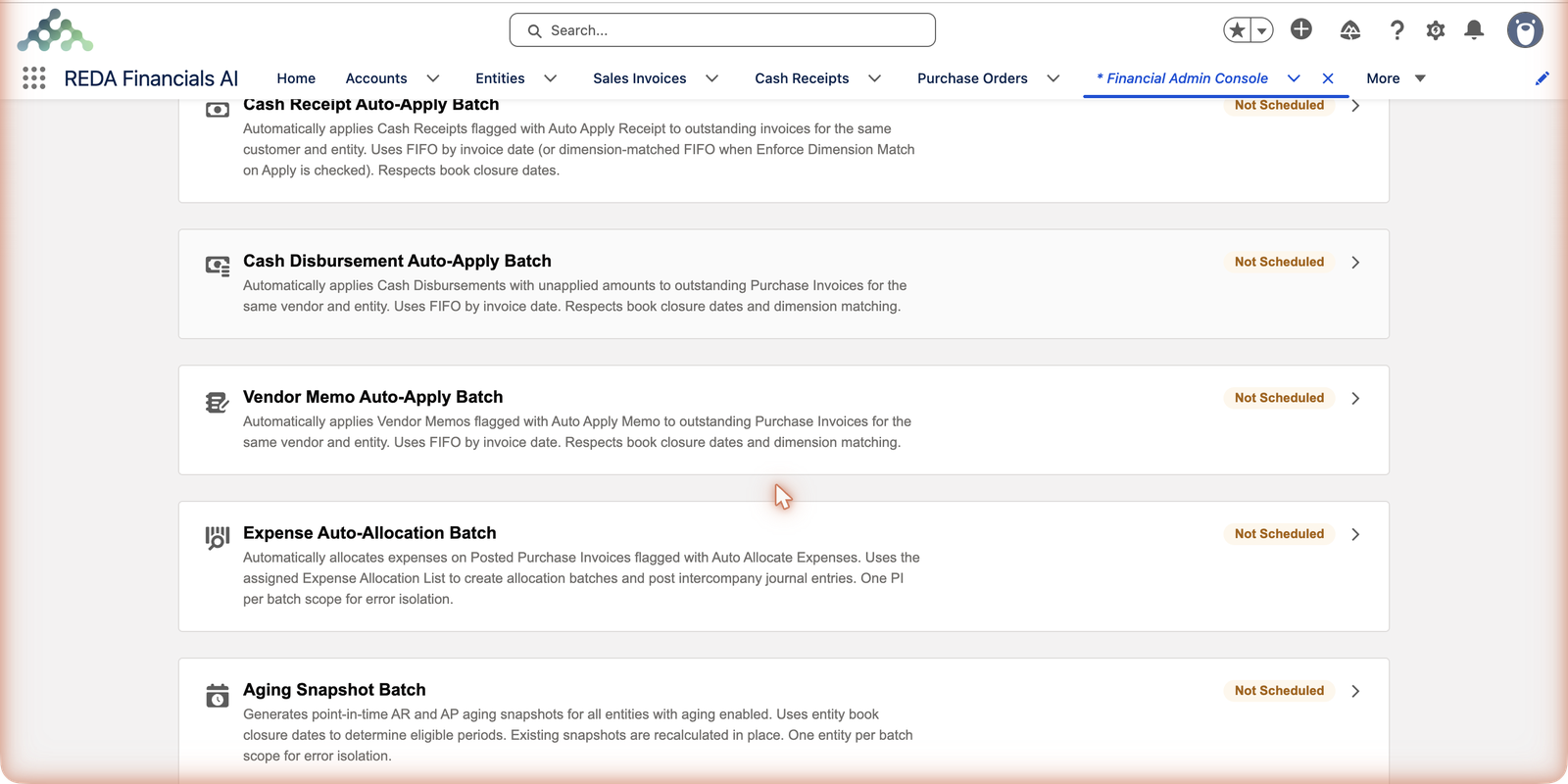
Task: Click the Cash Receipt Auto-Apply Batch icon
Action: [218, 110]
